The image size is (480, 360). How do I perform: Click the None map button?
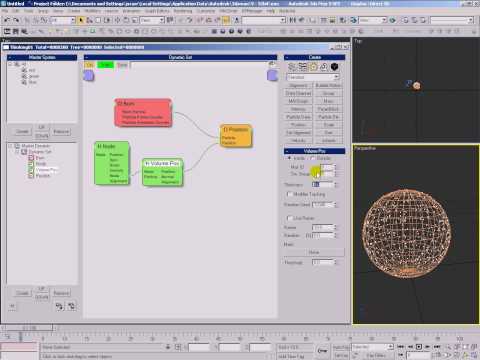click(314, 252)
